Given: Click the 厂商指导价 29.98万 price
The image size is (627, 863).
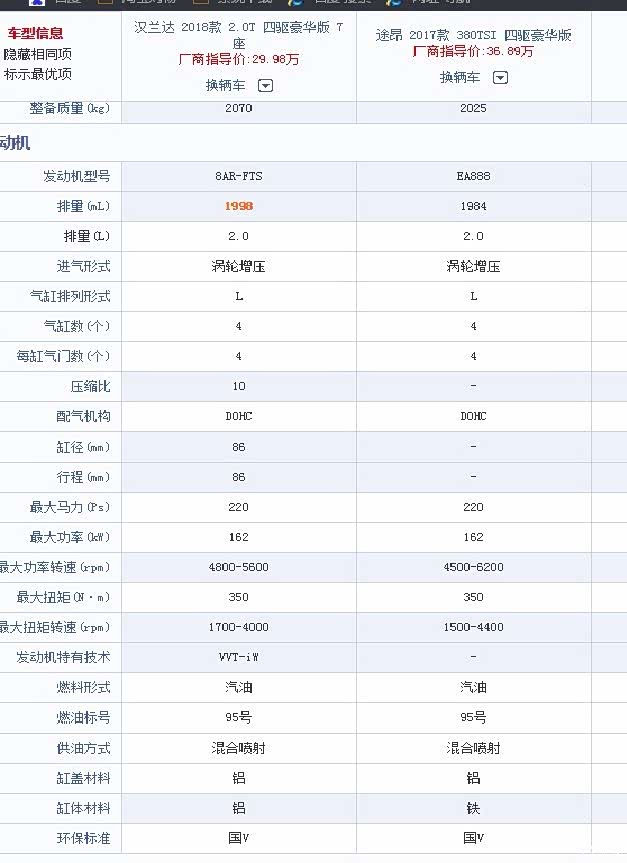Looking at the screenshot, I should click(238, 59).
